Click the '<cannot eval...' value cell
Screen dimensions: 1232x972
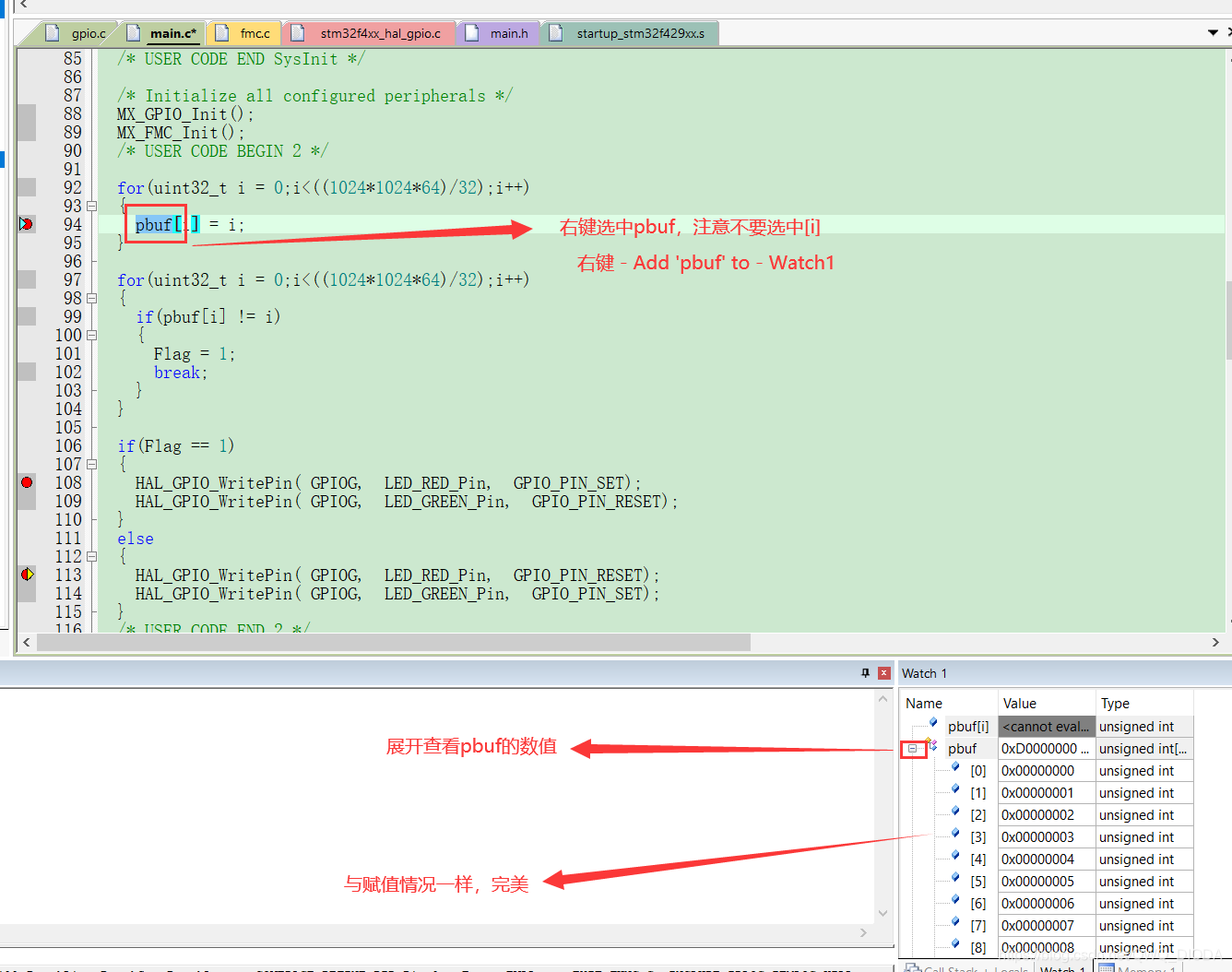click(x=1047, y=727)
